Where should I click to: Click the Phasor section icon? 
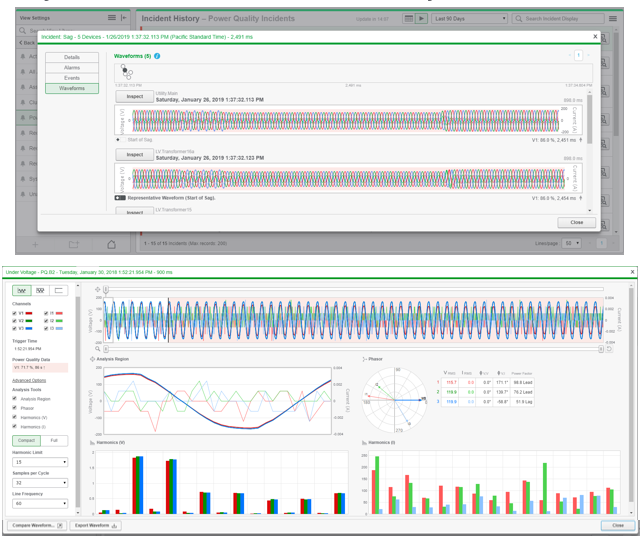(364, 359)
